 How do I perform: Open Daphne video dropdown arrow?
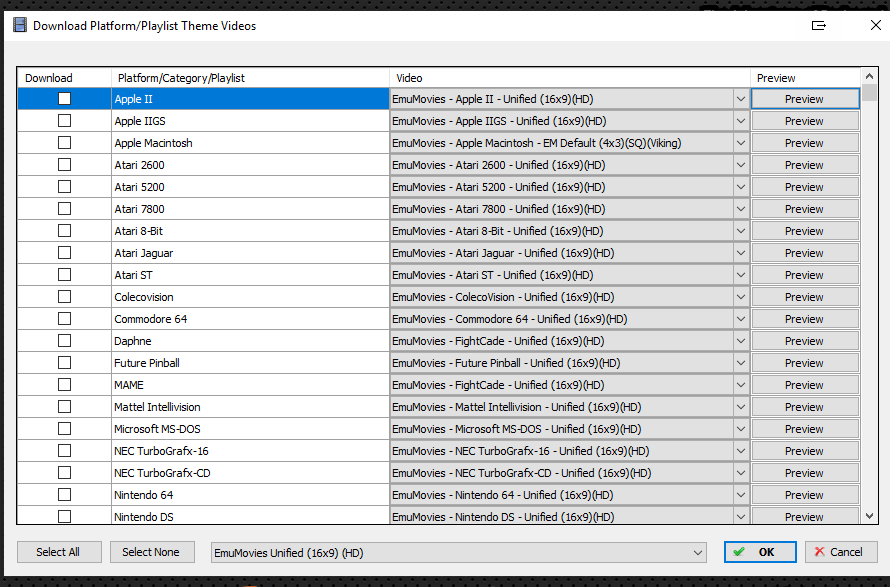click(x=741, y=341)
